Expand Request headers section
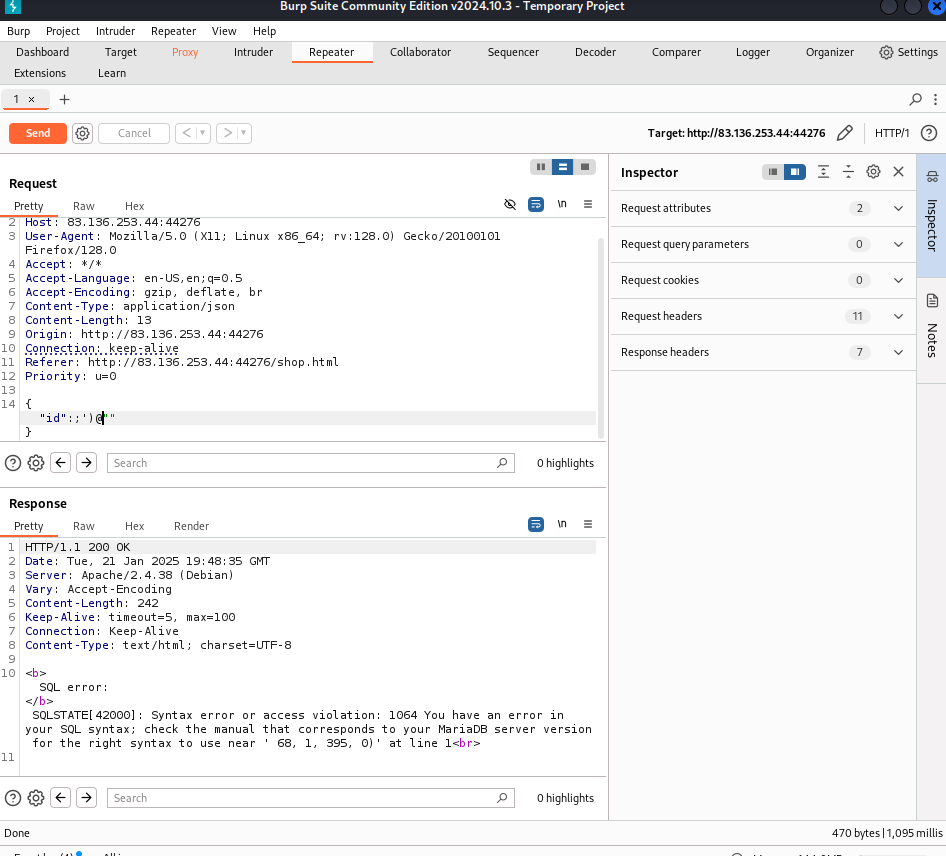 pos(897,316)
